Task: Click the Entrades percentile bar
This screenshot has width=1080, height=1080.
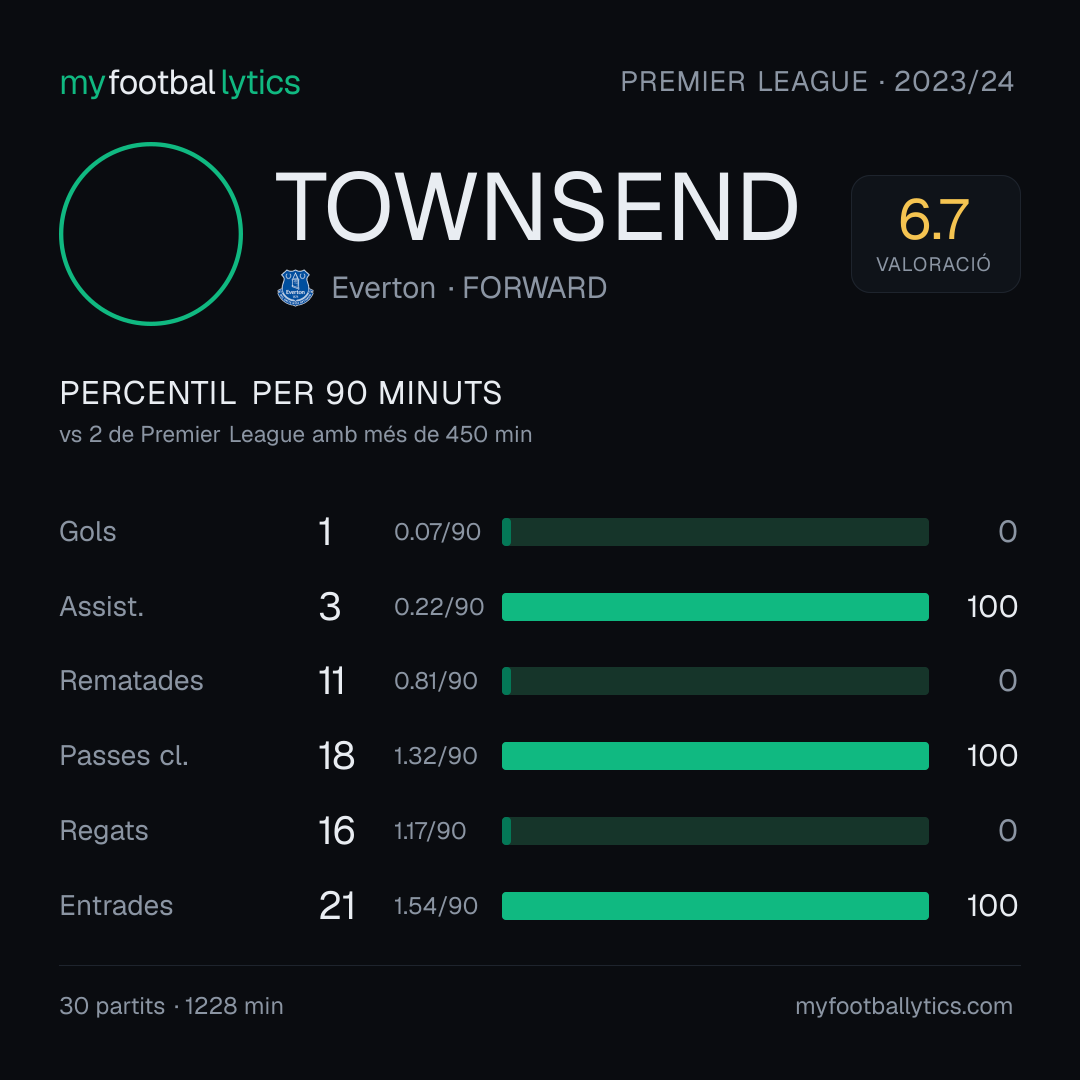Action: click(x=715, y=906)
